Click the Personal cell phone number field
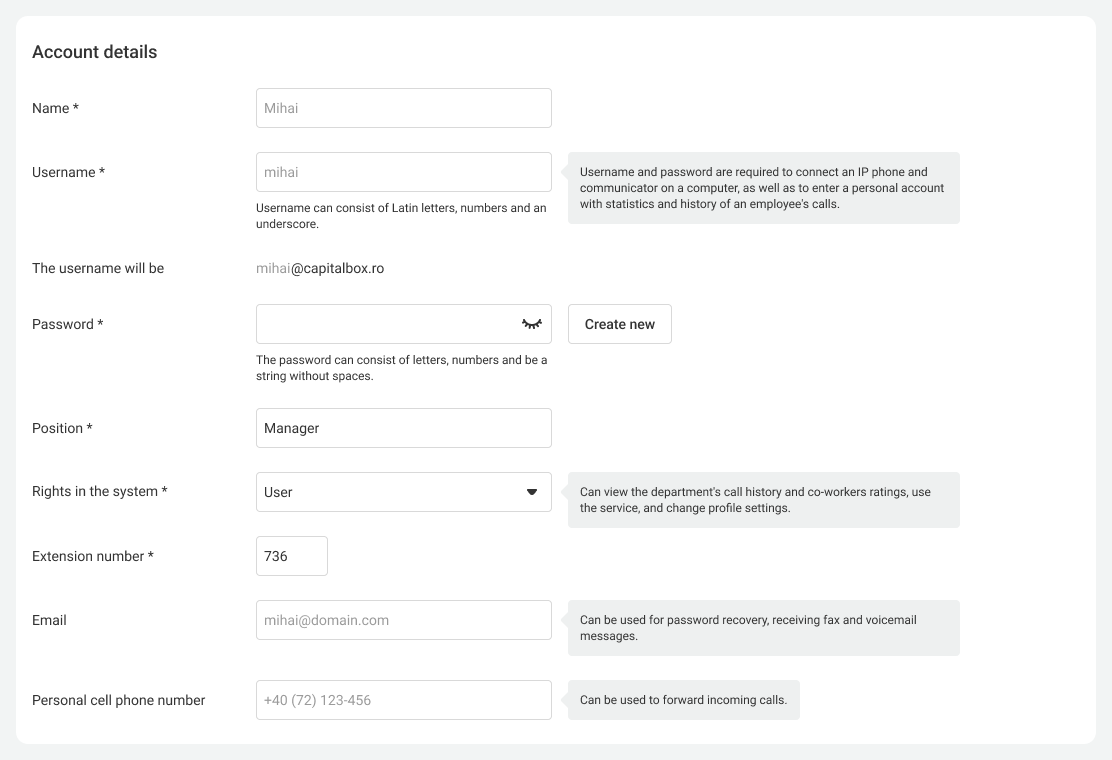The image size is (1112, 760). pyautogui.click(x=403, y=700)
